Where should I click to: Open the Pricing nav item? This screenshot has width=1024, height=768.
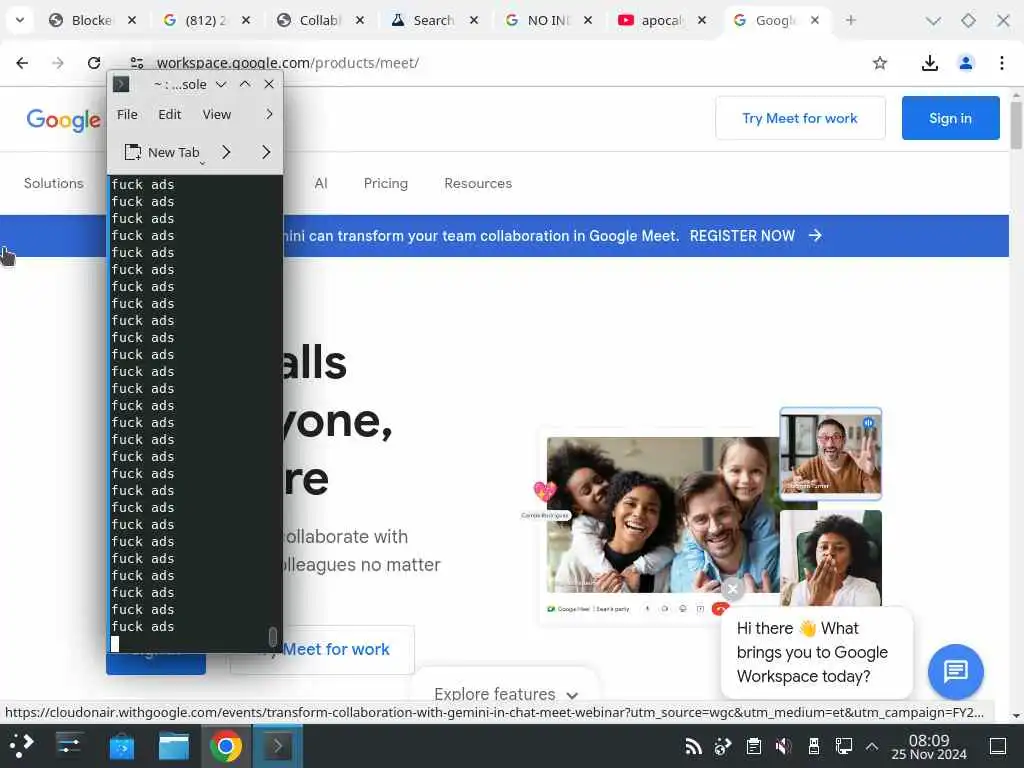[385, 184]
